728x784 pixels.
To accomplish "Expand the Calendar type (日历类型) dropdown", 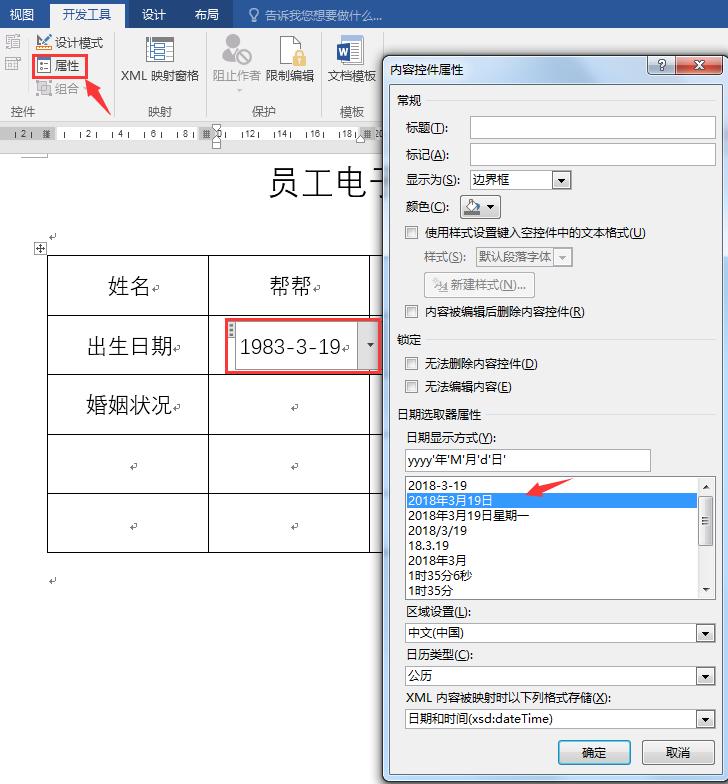I will [x=705, y=676].
